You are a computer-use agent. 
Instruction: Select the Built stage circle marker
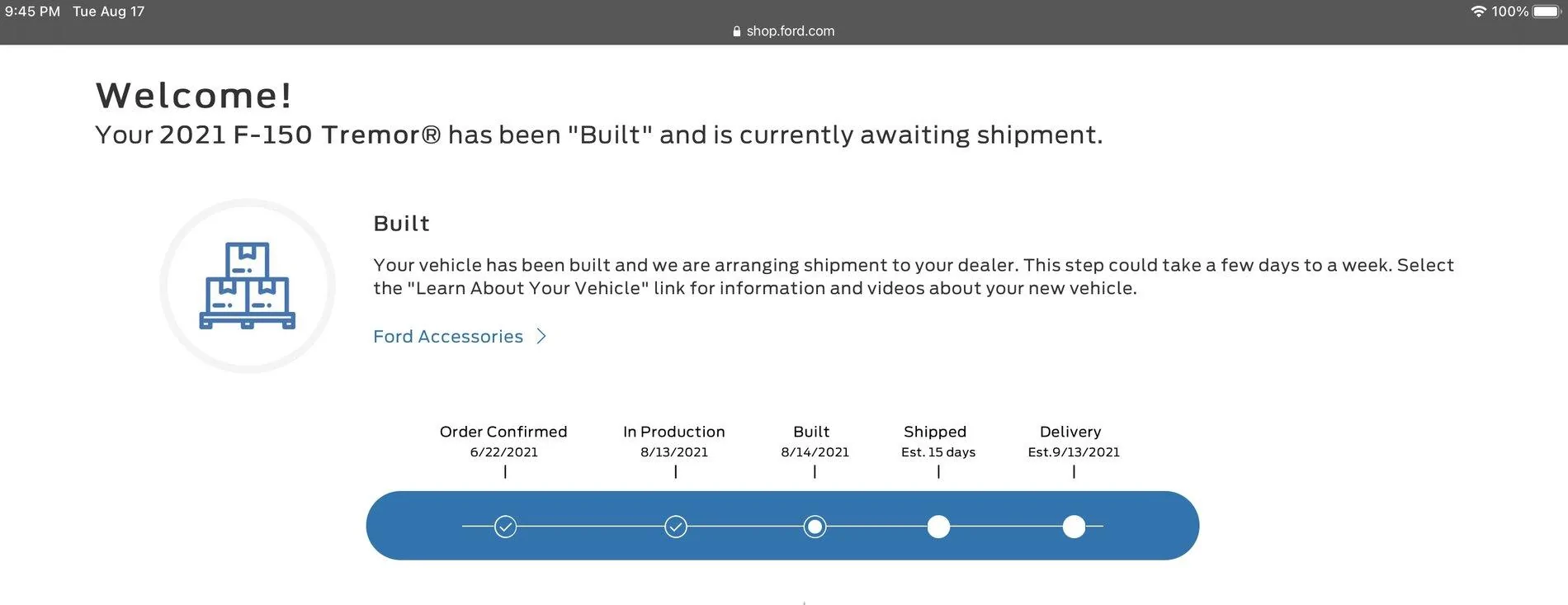(x=815, y=527)
